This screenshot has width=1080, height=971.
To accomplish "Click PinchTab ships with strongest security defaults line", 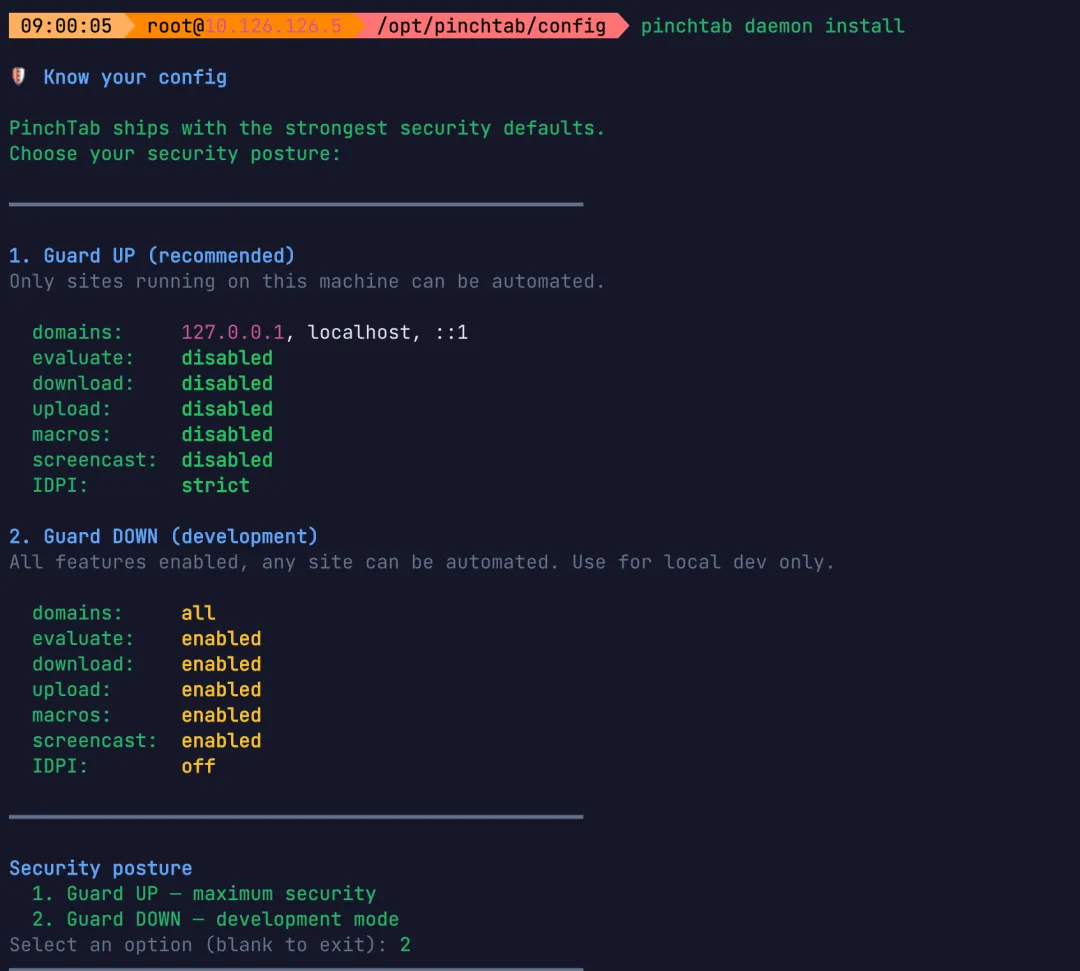I will pyautogui.click(x=307, y=128).
